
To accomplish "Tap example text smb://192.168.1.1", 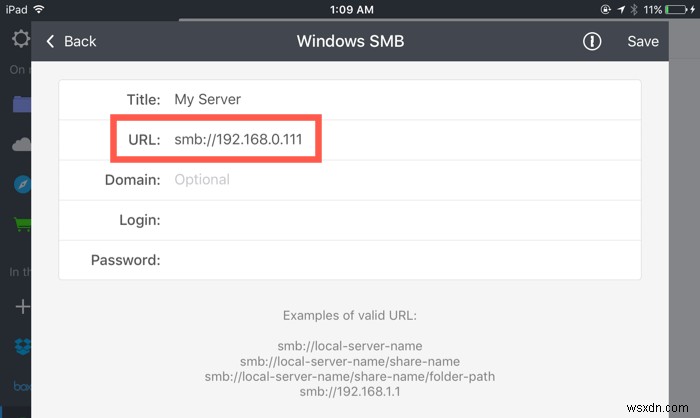I will tap(350, 392).
